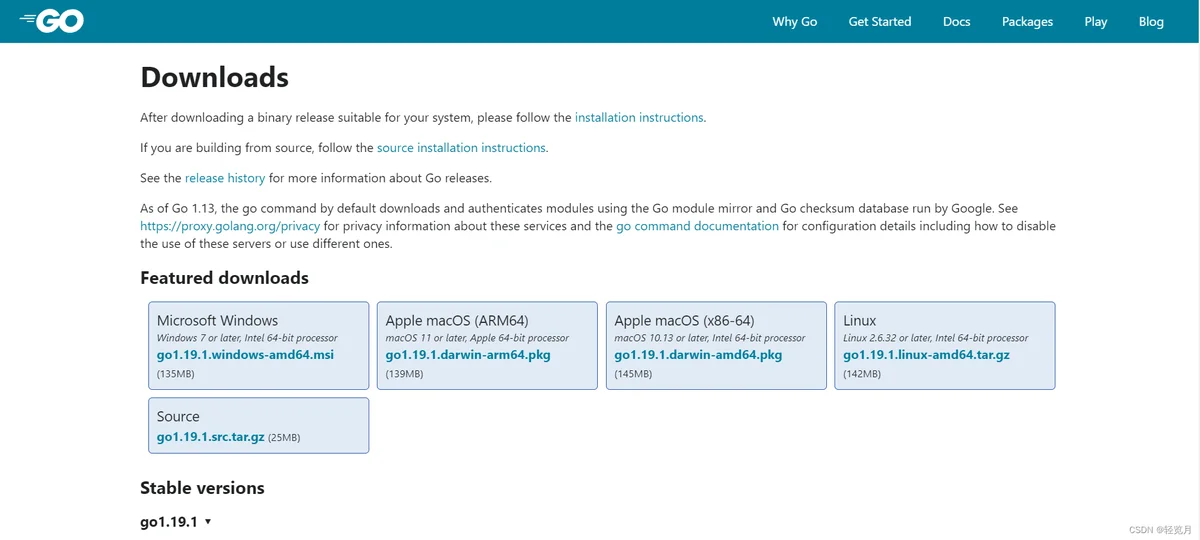Viewport: 1200px width, 540px height.
Task: Click the (139MB) size label
Action: 404,374
